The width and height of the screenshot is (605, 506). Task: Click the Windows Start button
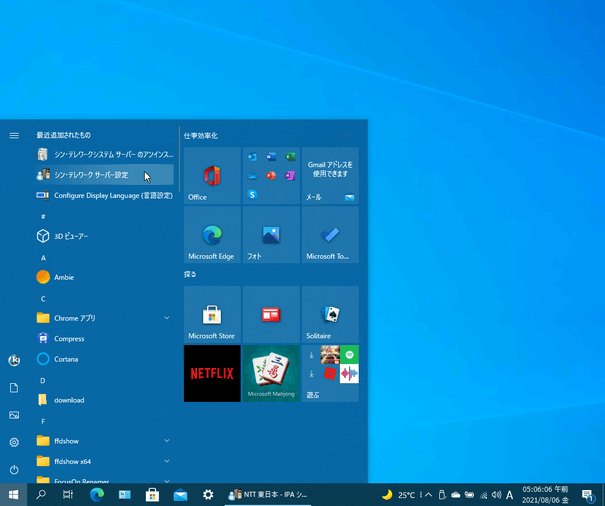point(14,494)
